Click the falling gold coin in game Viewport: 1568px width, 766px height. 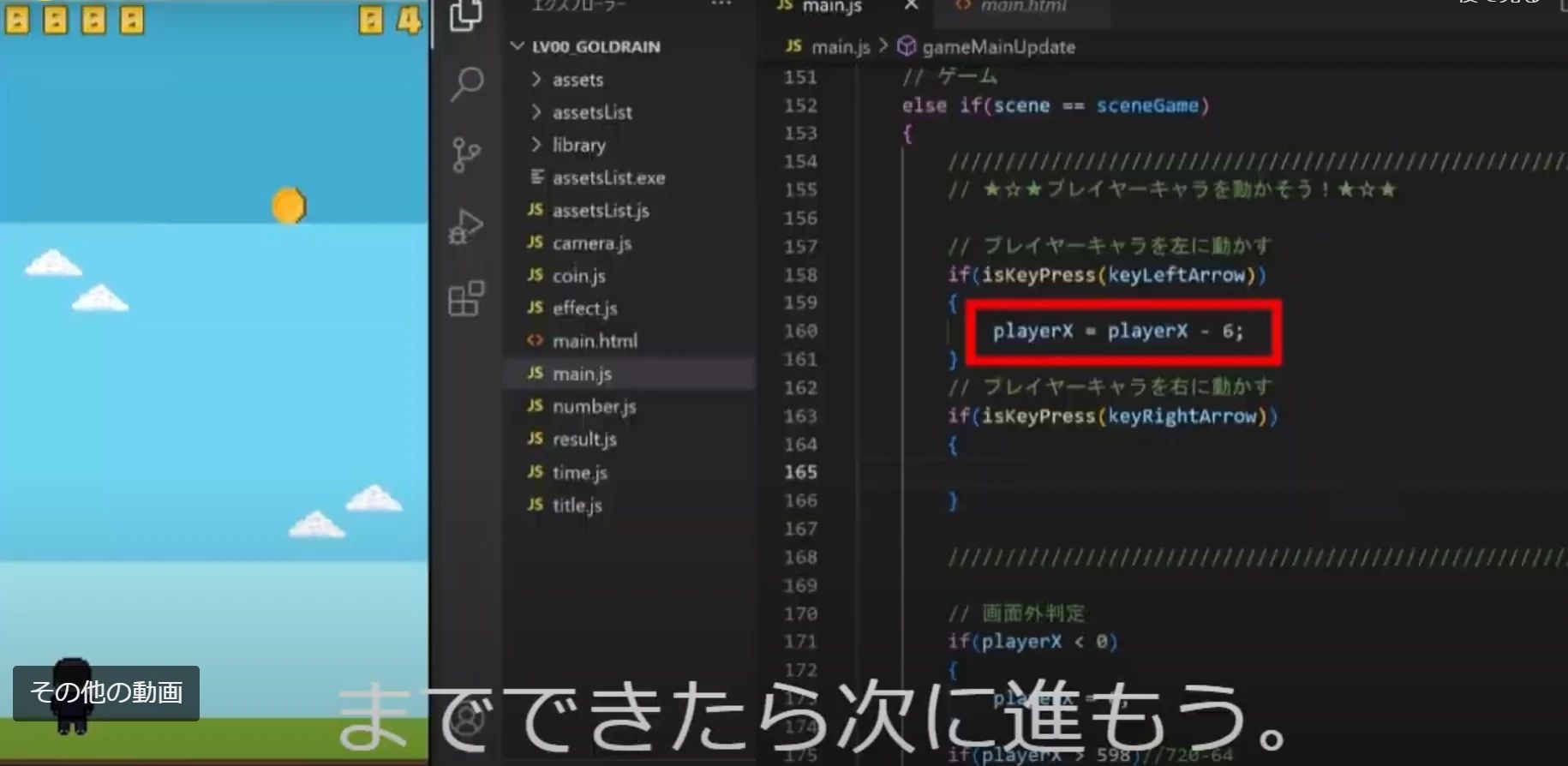[x=289, y=206]
